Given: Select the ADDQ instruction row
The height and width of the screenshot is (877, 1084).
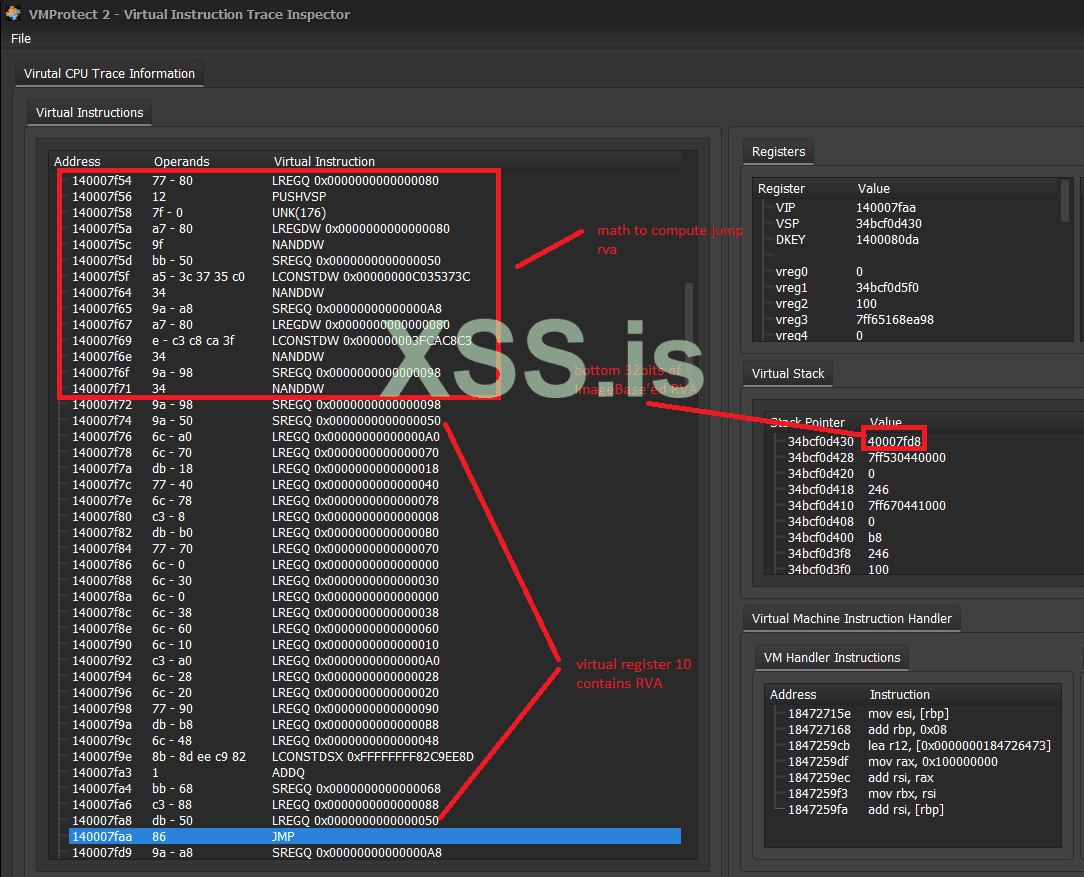Looking at the screenshot, I should (x=375, y=773).
